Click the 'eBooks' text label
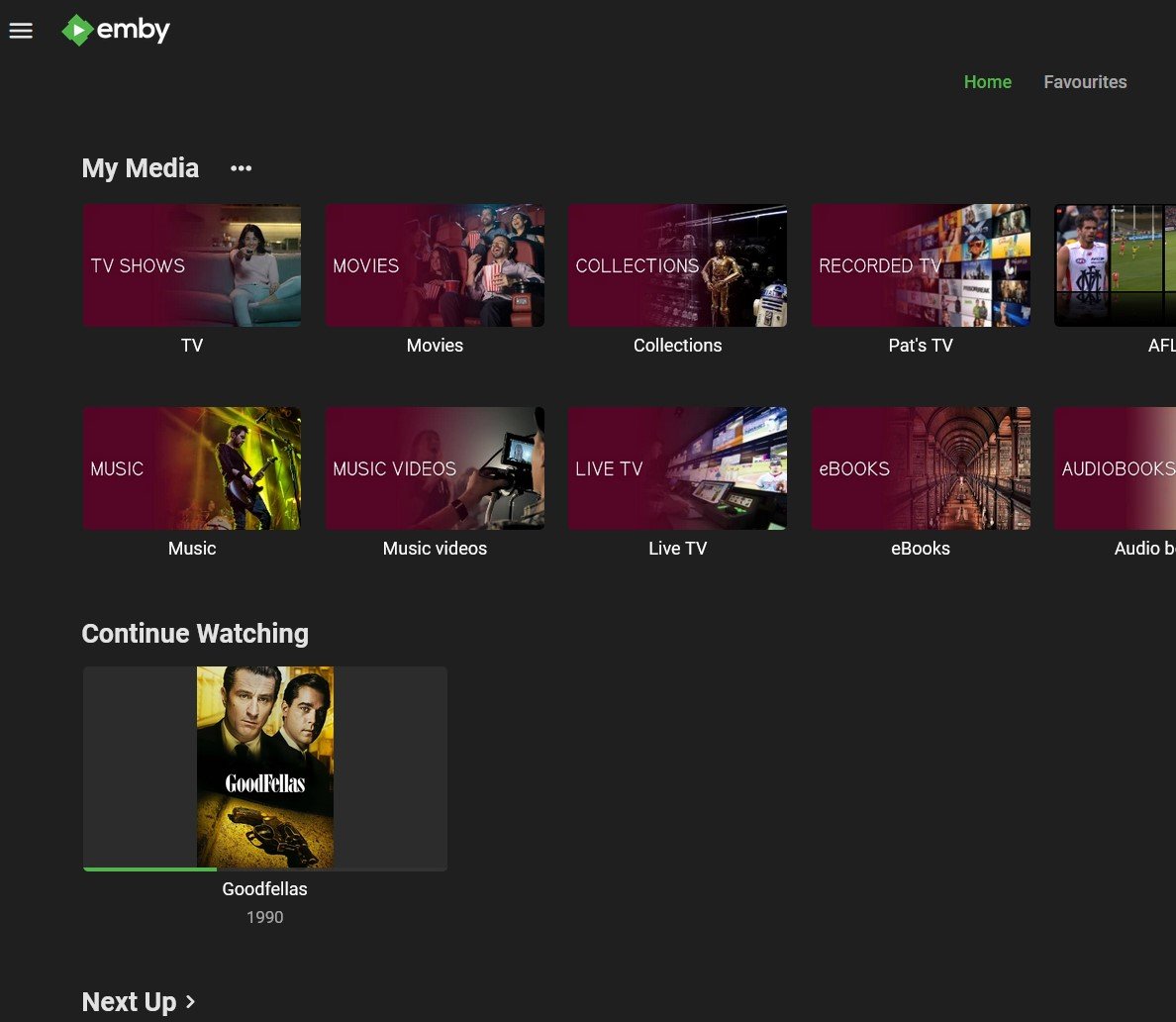The width and height of the screenshot is (1176, 1022). click(921, 549)
